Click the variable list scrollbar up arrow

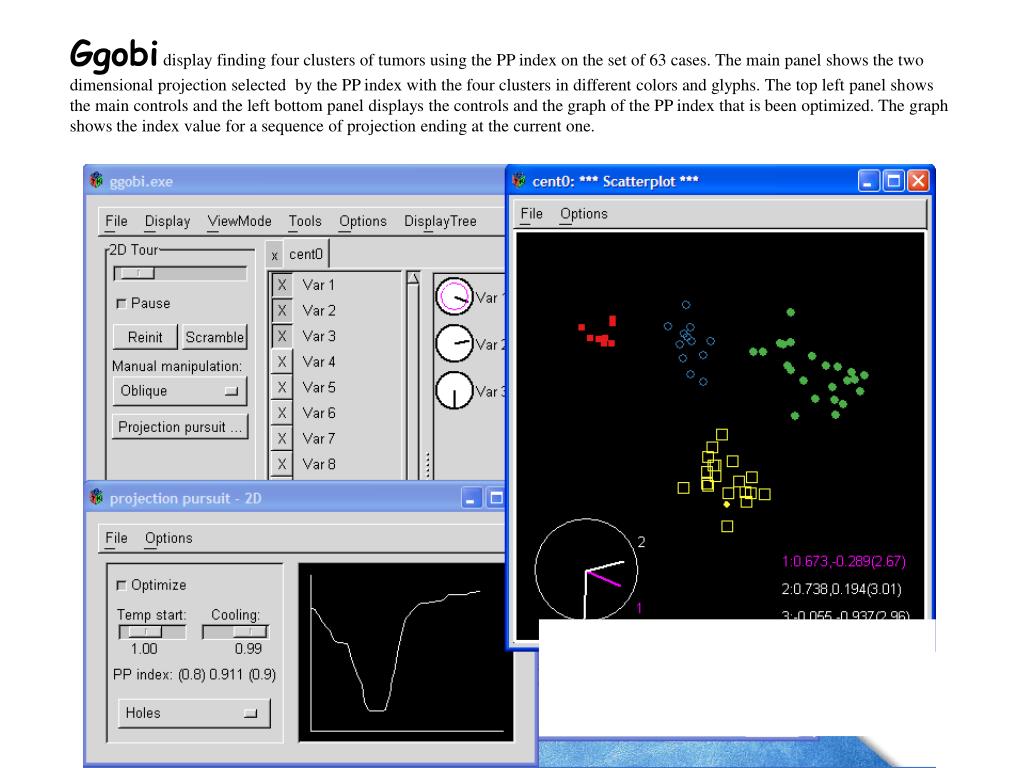tap(413, 278)
